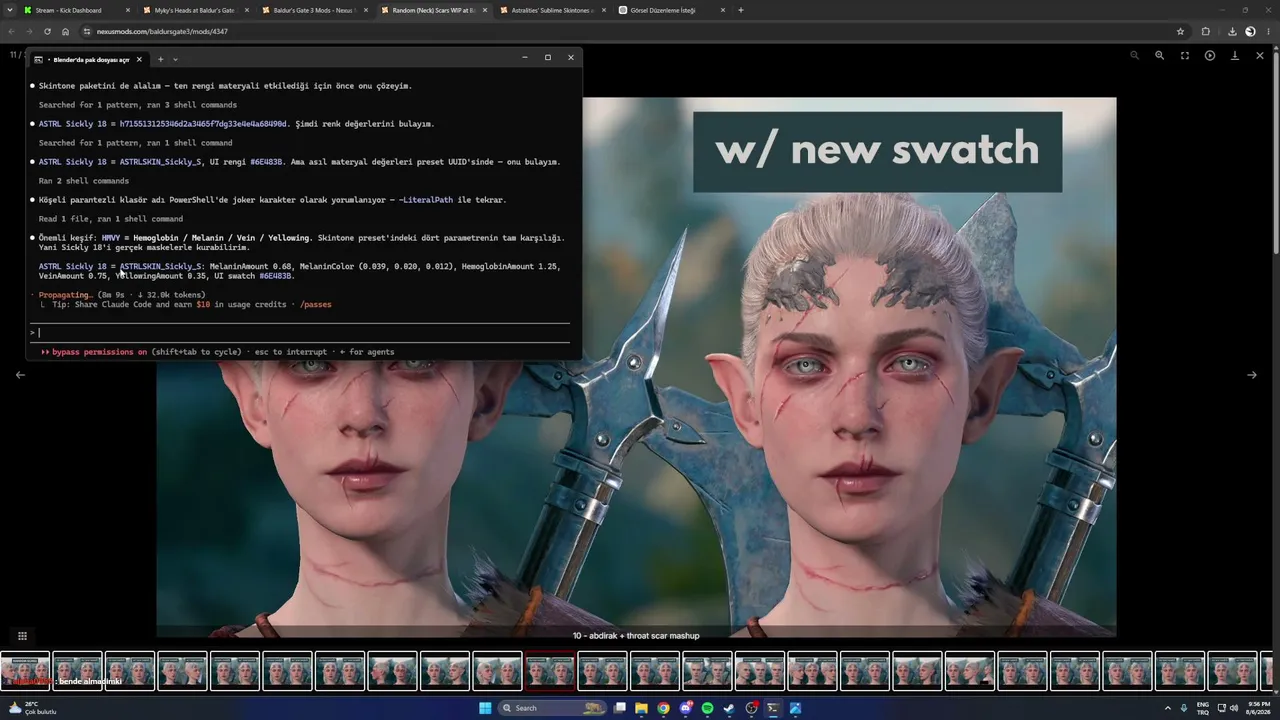Go to the next gallery image
The image size is (1280, 720).
point(1251,375)
